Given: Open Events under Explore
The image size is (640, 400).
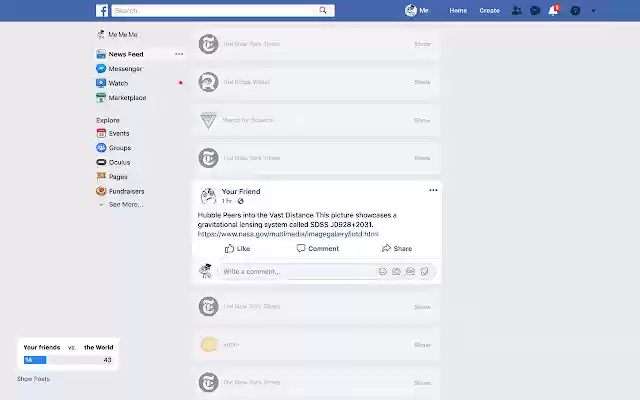Looking at the screenshot, I should (x=119, y=133).
